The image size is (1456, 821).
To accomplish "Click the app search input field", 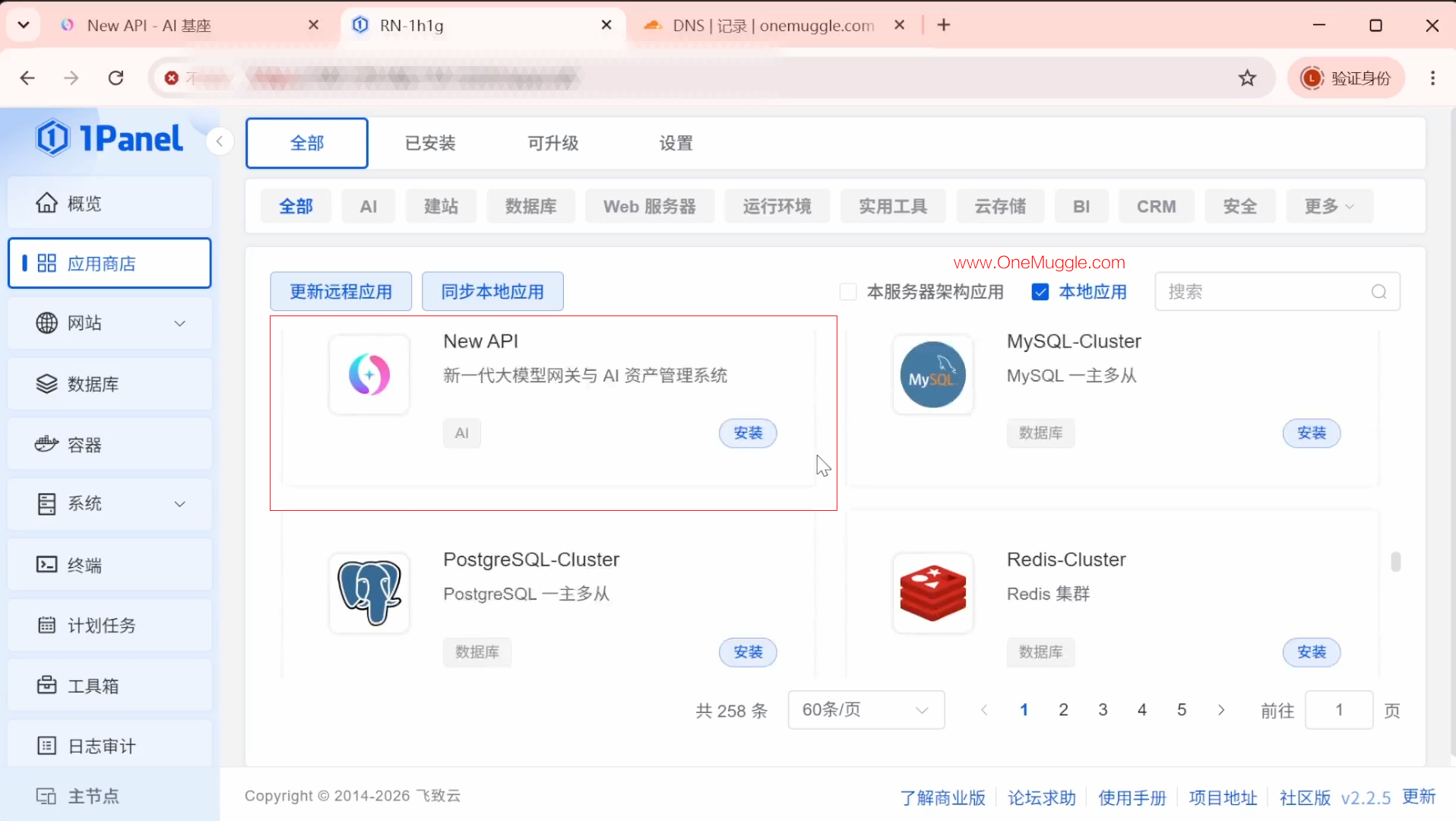I will point(1277,292).
